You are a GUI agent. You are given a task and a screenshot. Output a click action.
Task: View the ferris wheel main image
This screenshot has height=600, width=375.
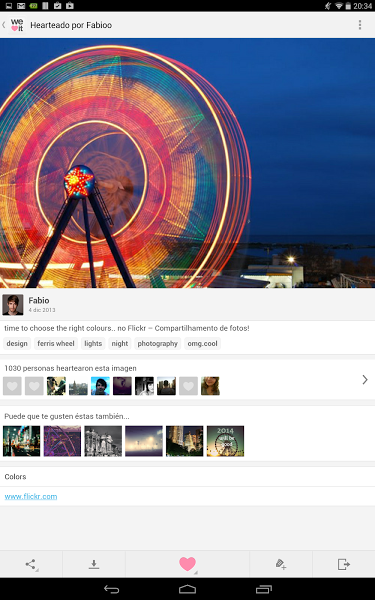pos(188,163)
